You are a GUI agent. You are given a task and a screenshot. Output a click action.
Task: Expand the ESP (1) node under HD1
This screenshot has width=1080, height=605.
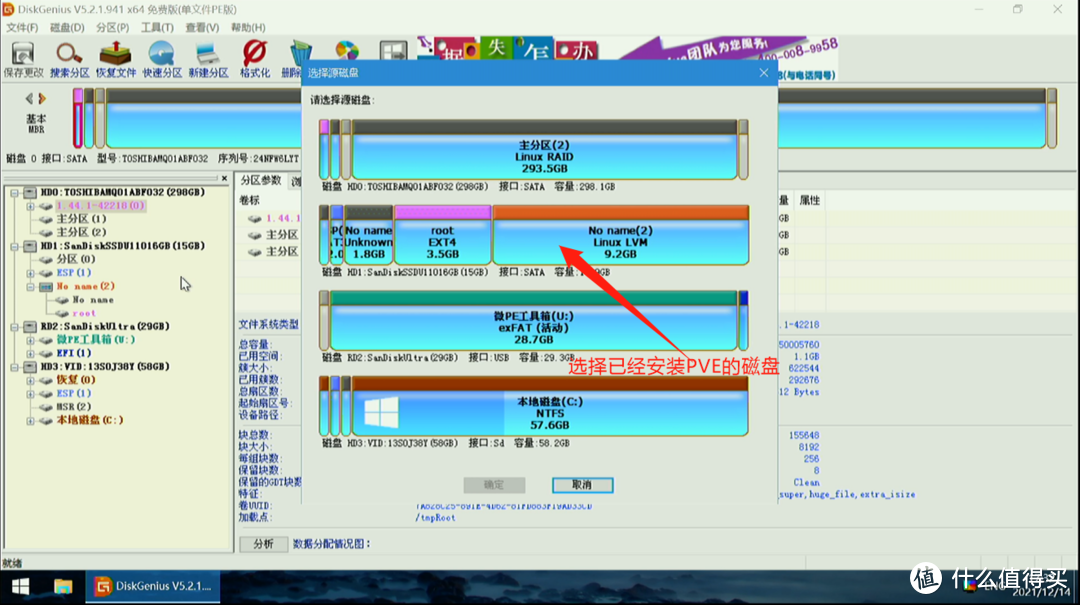[x=30, y=273]
